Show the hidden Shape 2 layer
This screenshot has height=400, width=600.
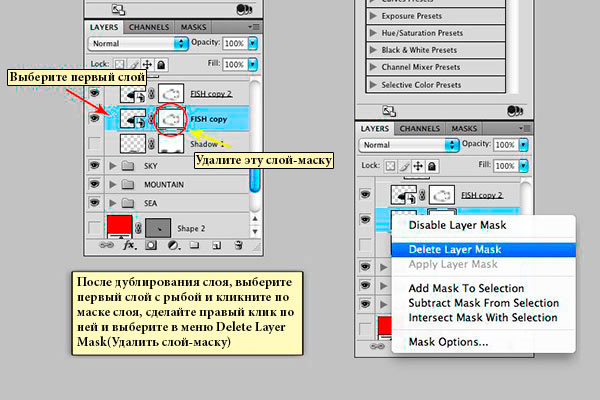tap(95, 228)
